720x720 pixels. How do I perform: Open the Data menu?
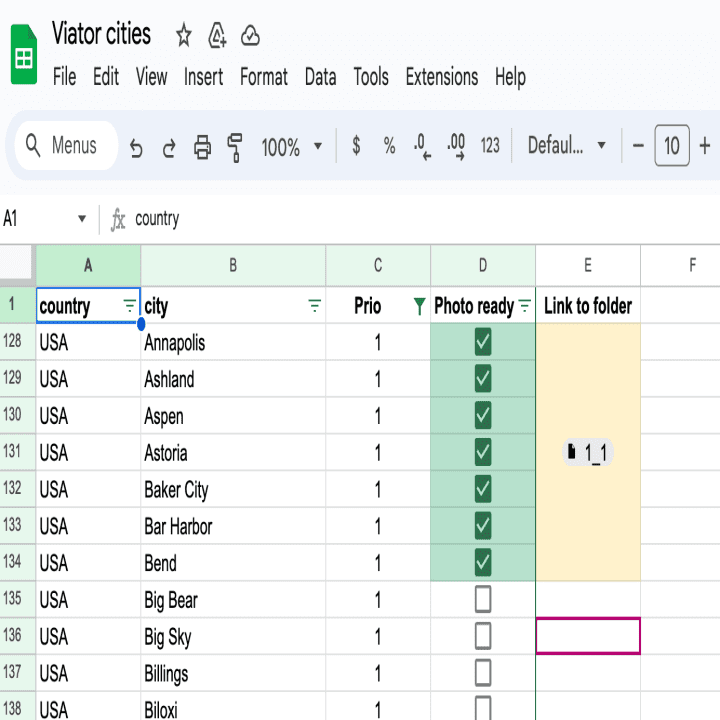(x=321, y=76)
